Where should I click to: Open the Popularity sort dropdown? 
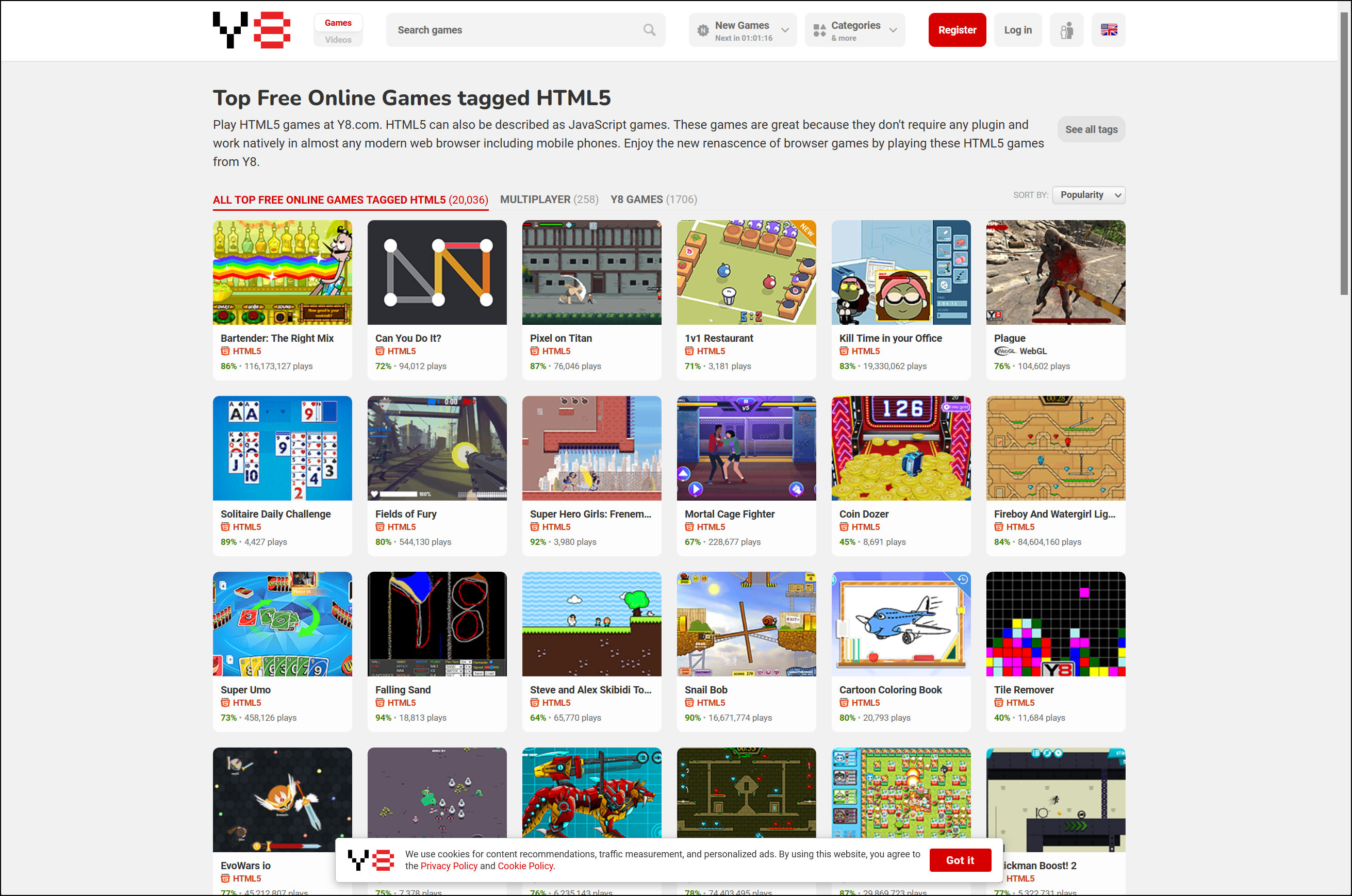tap(1089, 195)
